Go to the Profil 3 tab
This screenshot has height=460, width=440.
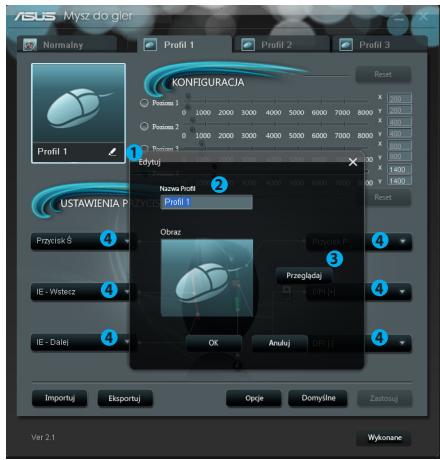point(379,45)
